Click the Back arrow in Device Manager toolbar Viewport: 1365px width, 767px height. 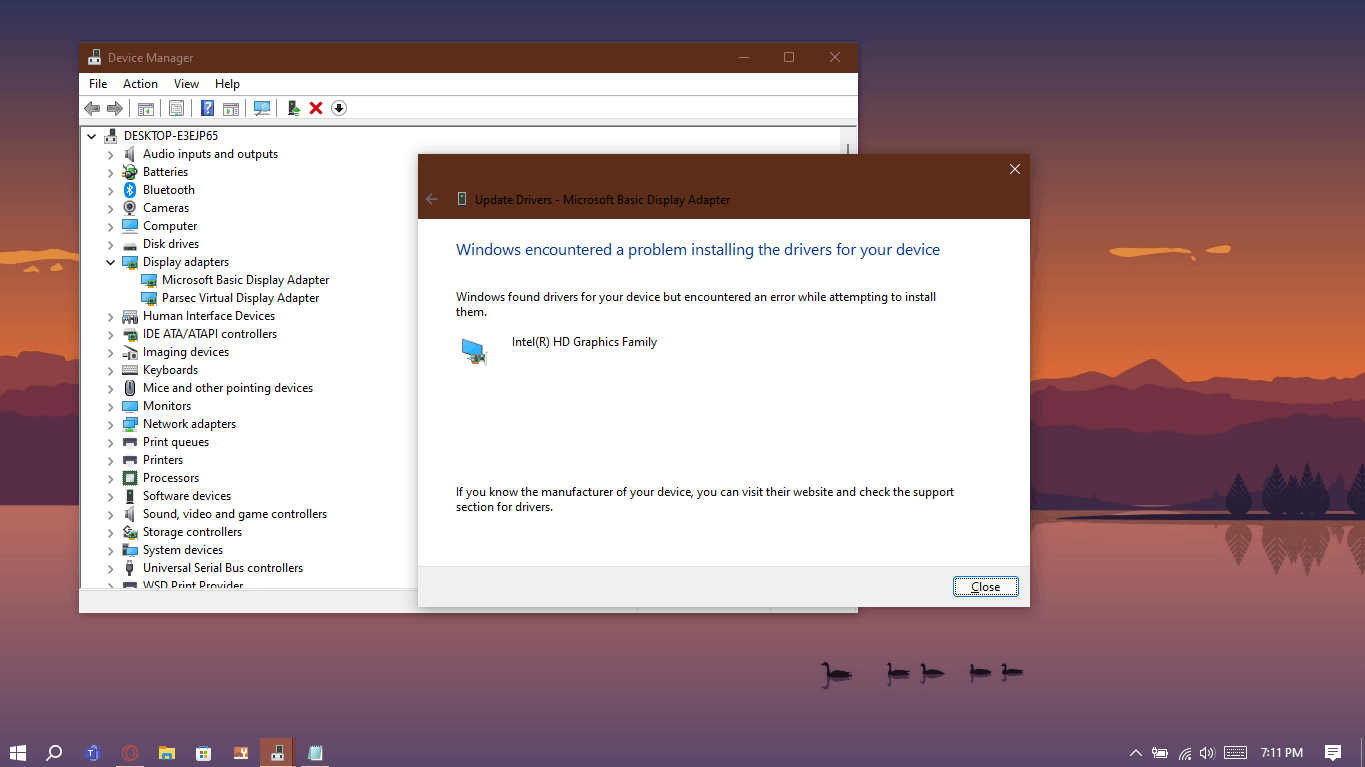tap(92, 108)
